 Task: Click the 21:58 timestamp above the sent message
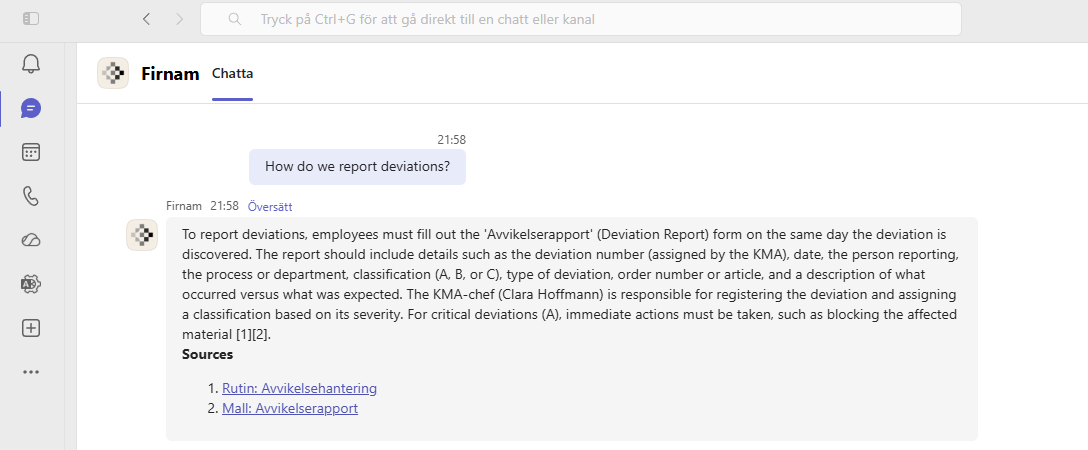[x=452, y=140]
